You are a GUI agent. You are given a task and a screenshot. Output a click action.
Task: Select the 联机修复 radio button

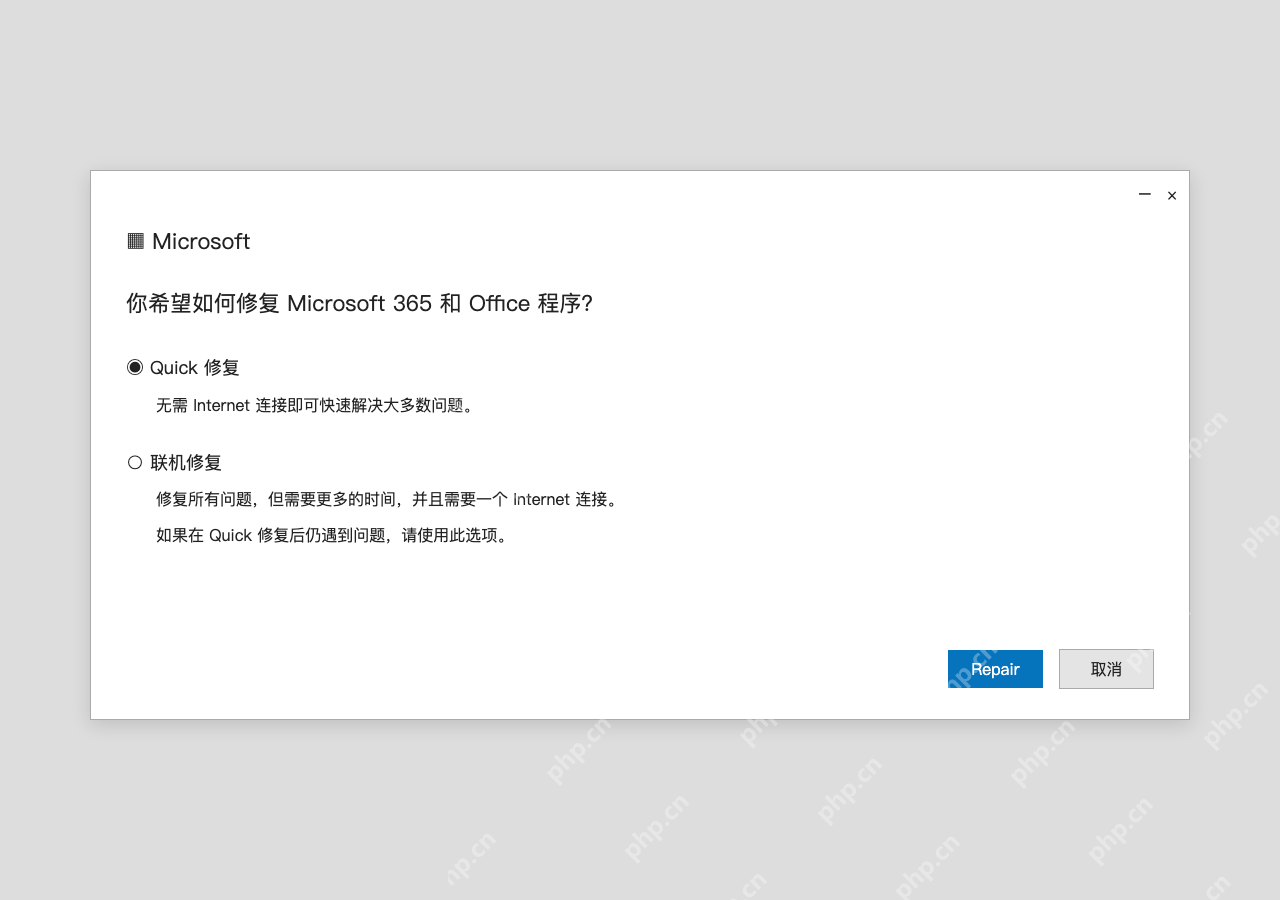pyautogui.click(x=135, y=462)
